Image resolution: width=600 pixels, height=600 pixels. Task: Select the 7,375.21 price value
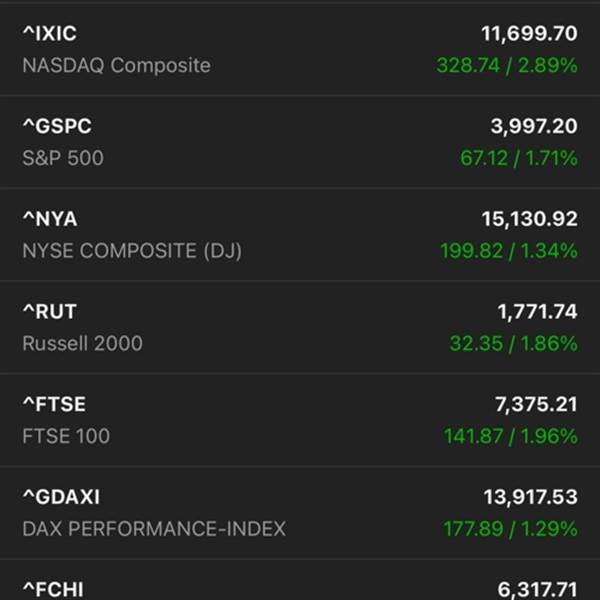pyautogui.click(x=536, y=404)
